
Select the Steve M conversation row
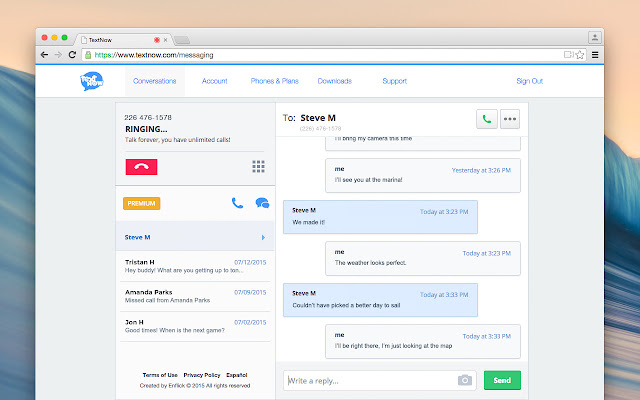pyautogui.click(x=195, y=236)
